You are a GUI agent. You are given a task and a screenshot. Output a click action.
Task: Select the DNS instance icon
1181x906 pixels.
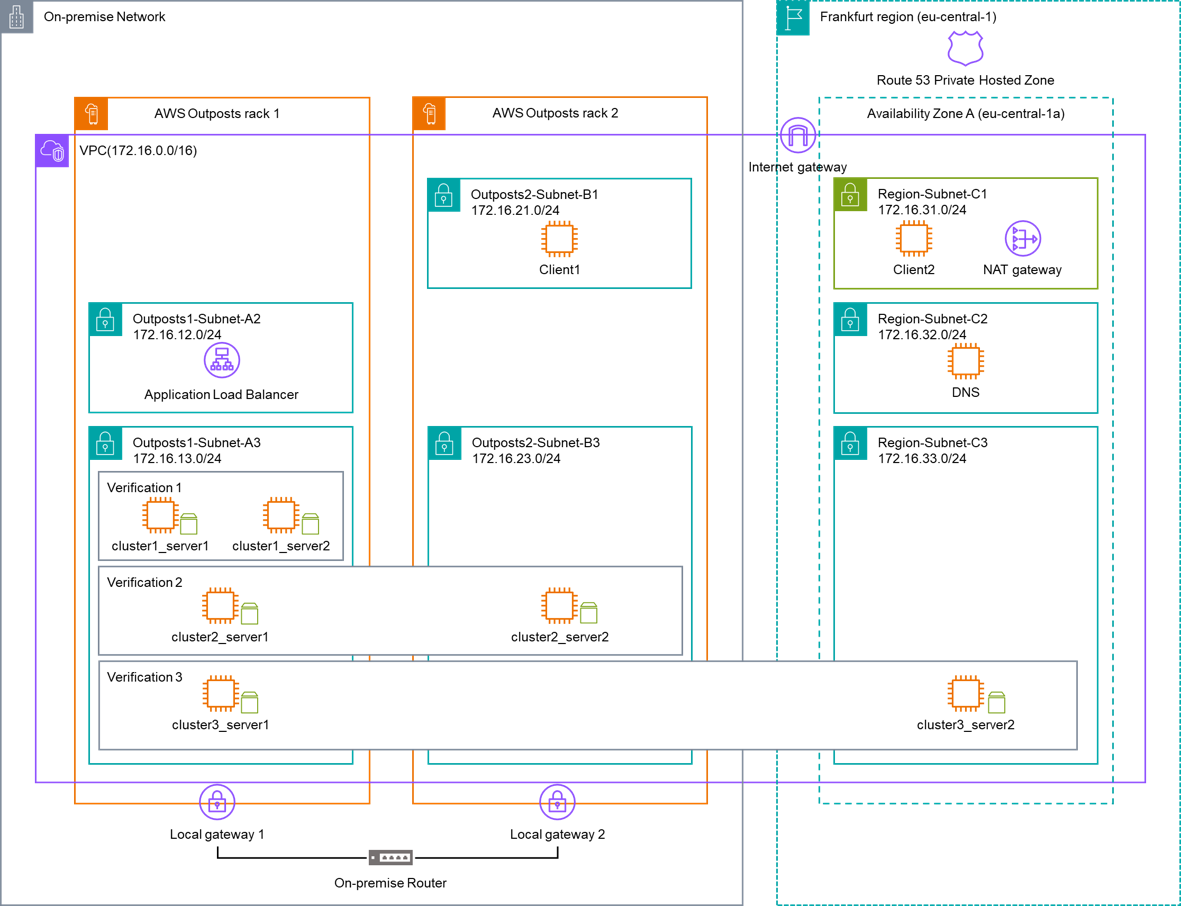[965, 362]
